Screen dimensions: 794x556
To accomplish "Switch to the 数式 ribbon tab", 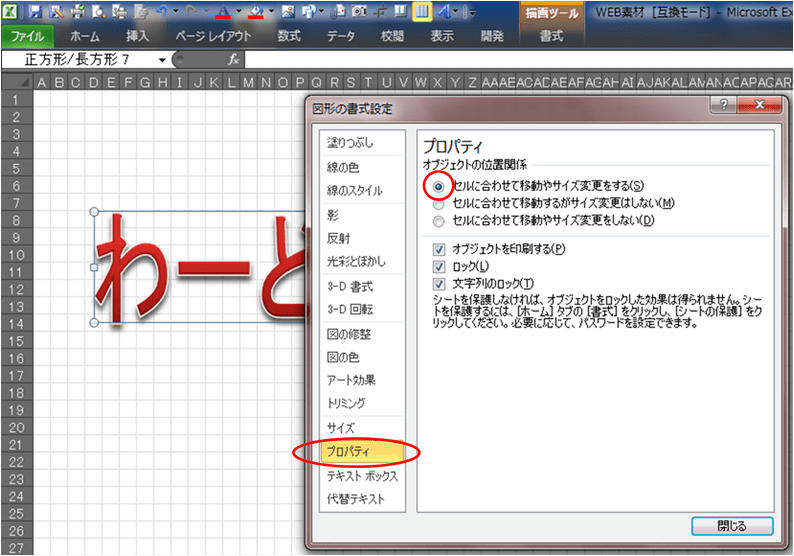I will point(289,36).
